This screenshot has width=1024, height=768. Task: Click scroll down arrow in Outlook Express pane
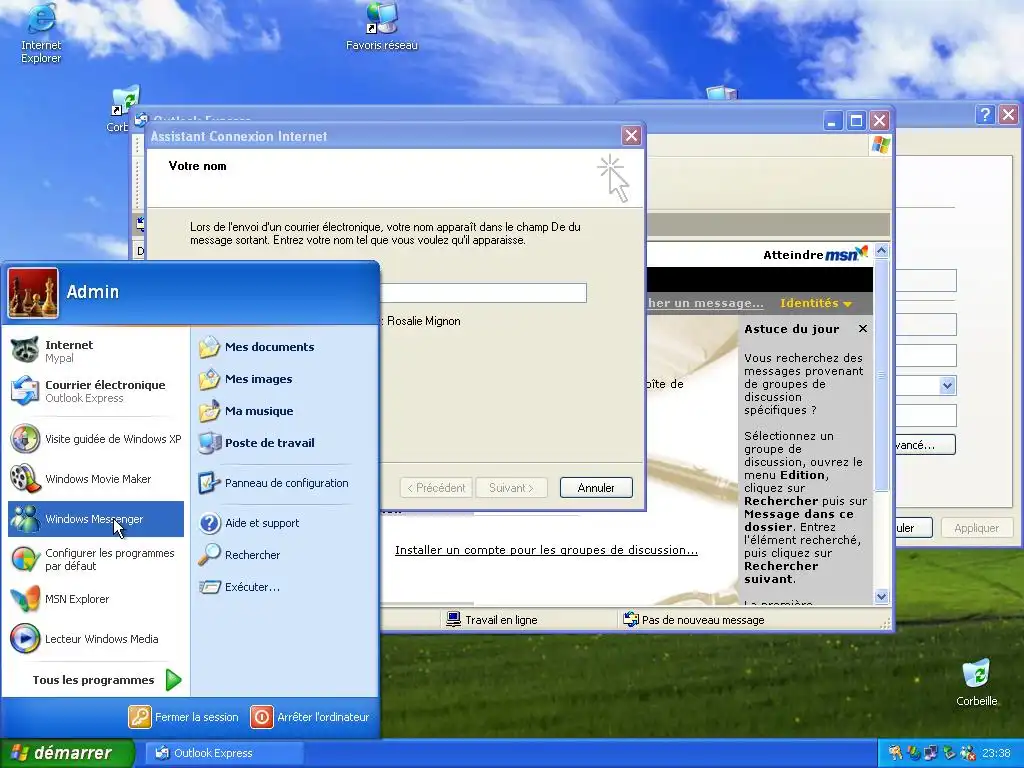point(882,596)
